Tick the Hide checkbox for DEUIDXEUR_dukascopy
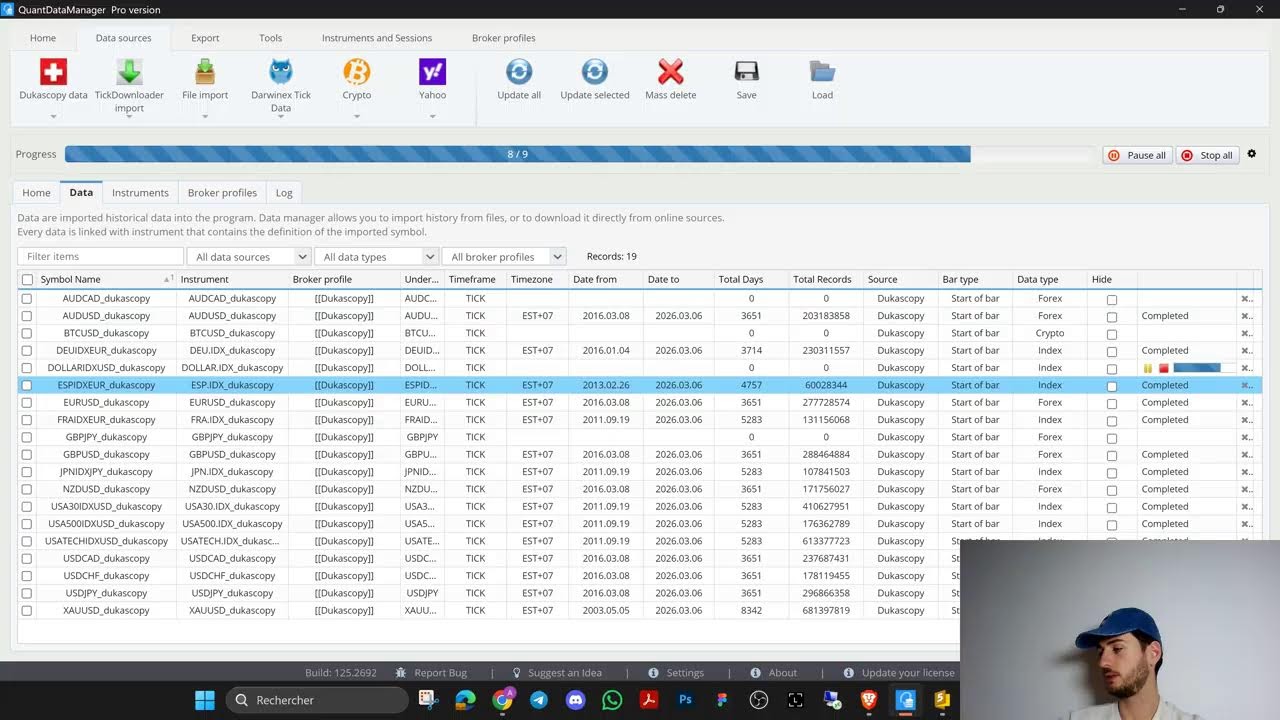Image resolution: width=1280 pixels, height=720 pixels. pos(1111,351)
